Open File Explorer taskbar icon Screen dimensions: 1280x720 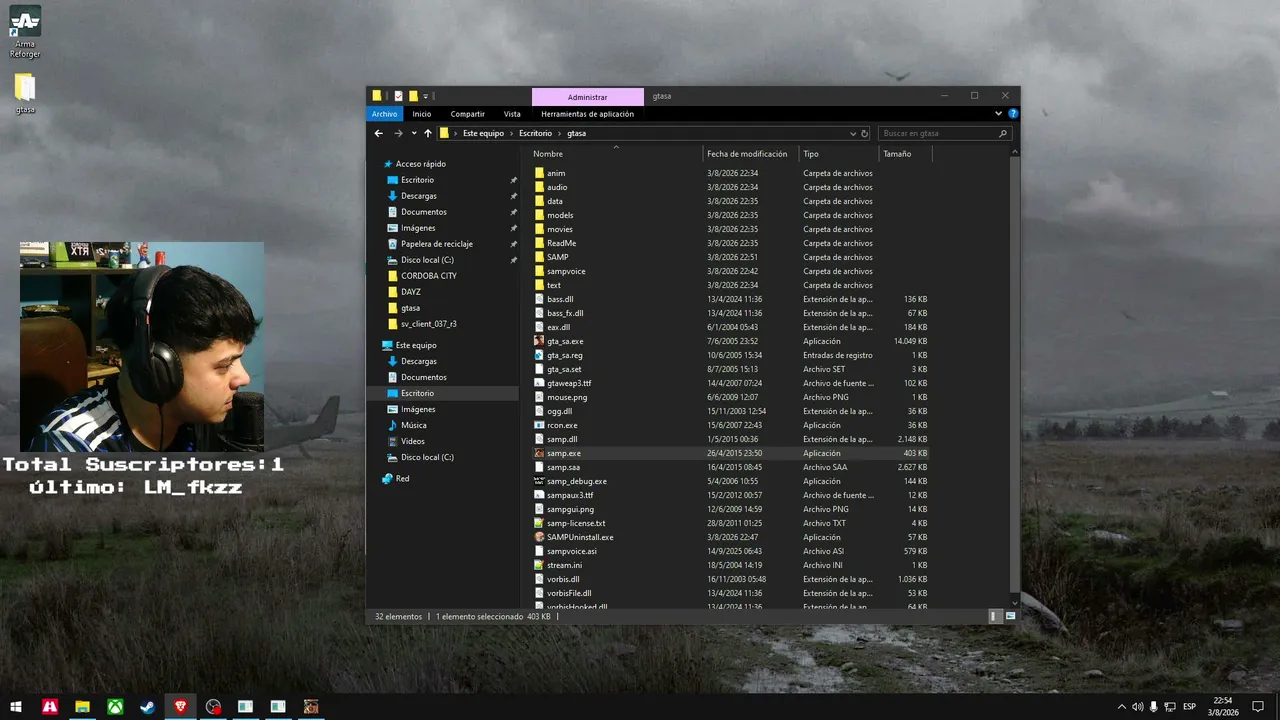pyautogui.click(x=82, y=706)
